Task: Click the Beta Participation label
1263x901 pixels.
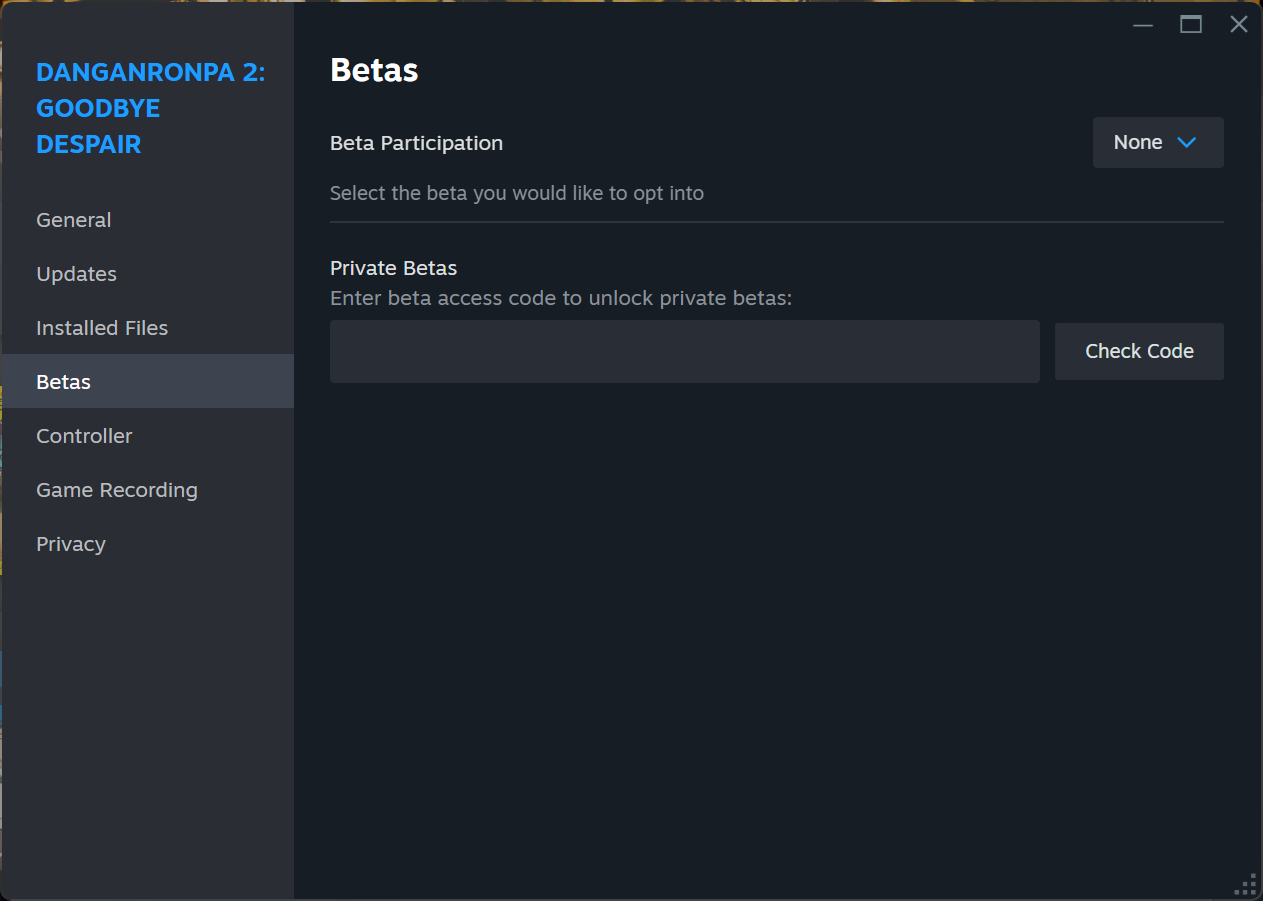Action: coord(416,143)
